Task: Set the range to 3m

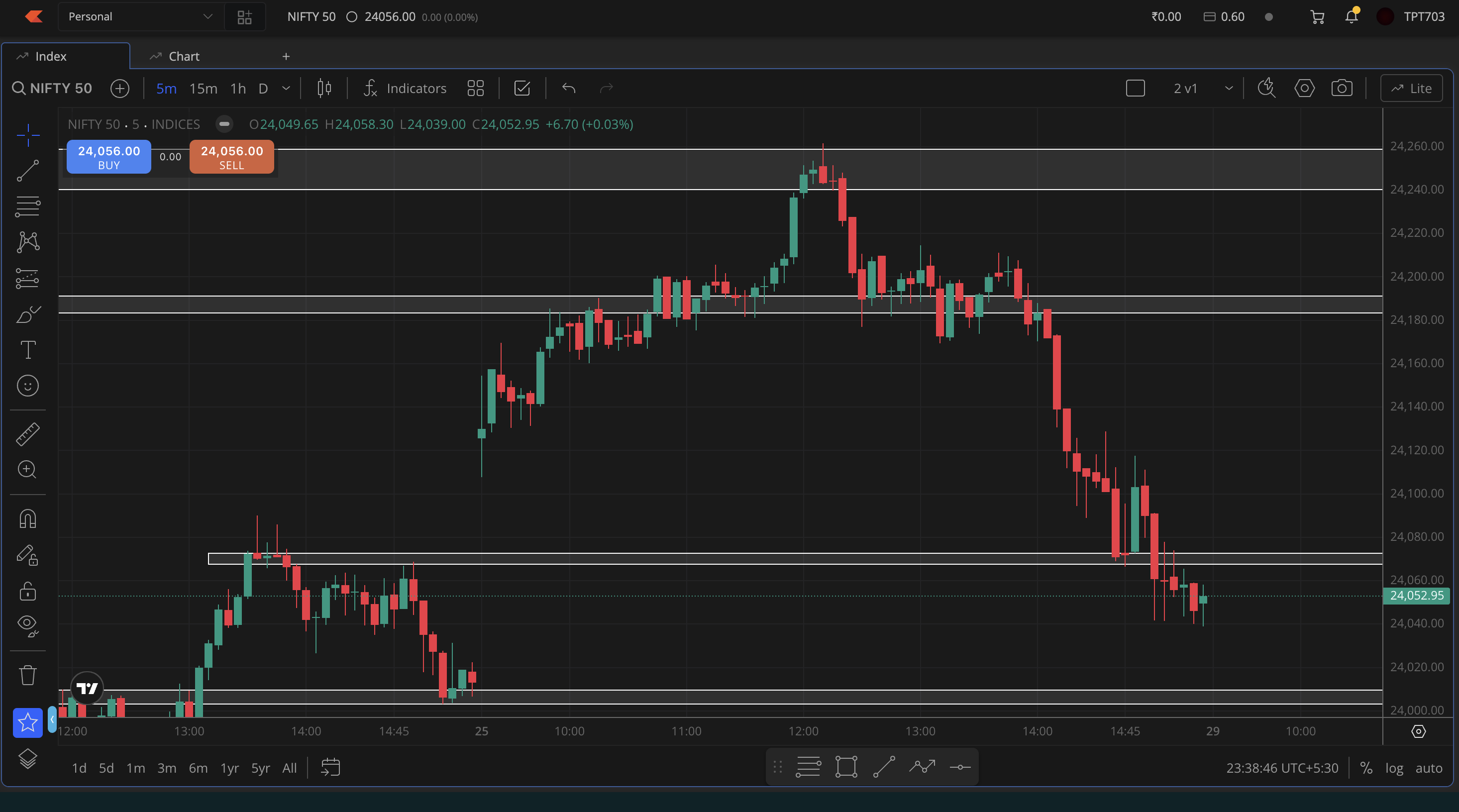Action: [167, 768]
